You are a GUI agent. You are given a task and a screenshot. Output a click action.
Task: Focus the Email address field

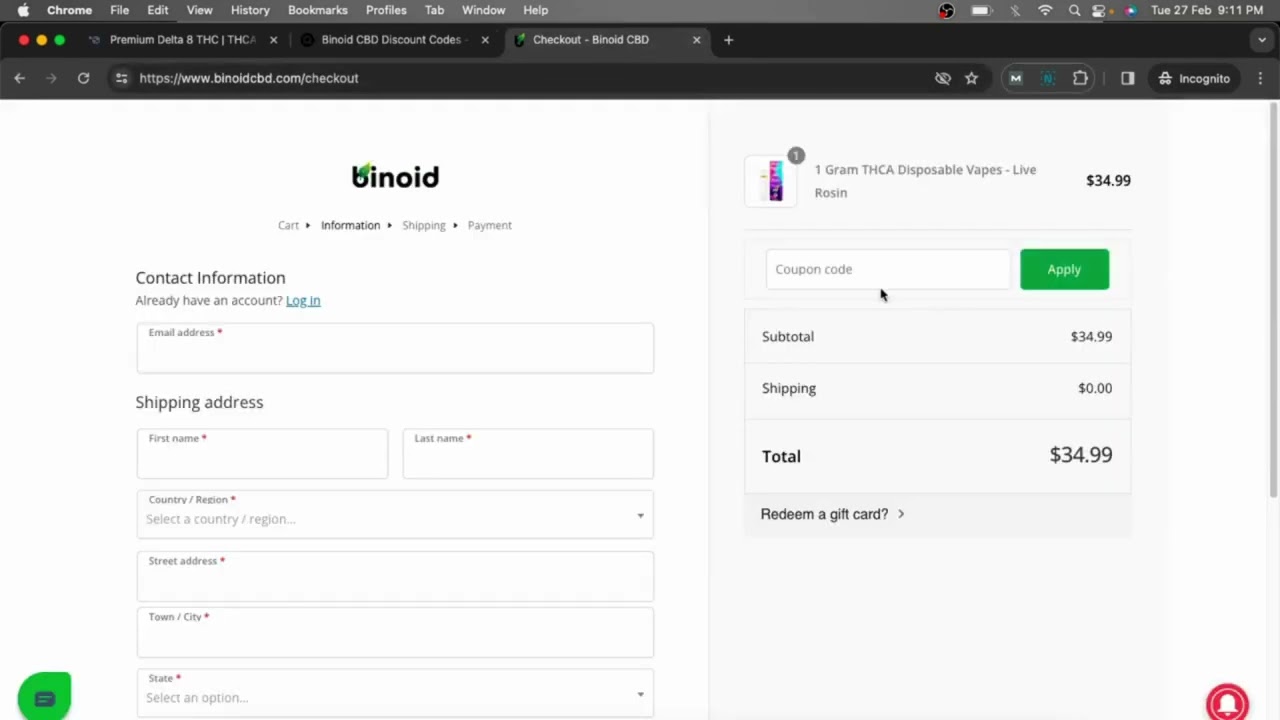(x=395, y=348)
